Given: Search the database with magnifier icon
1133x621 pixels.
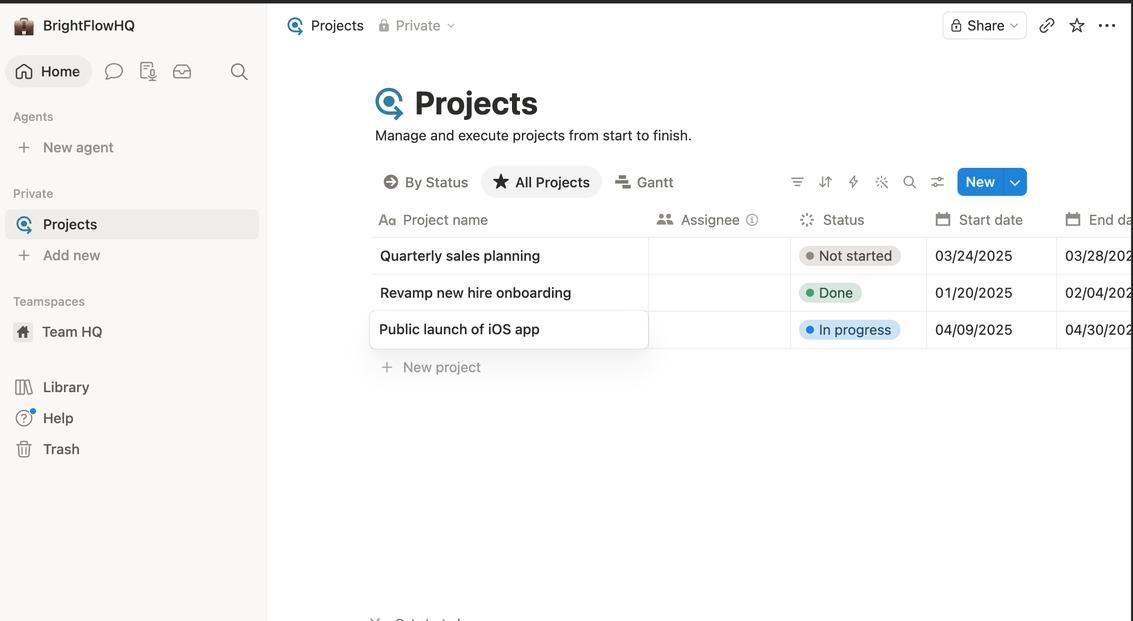Looking at the screenshot, I should tap(910, 182).
